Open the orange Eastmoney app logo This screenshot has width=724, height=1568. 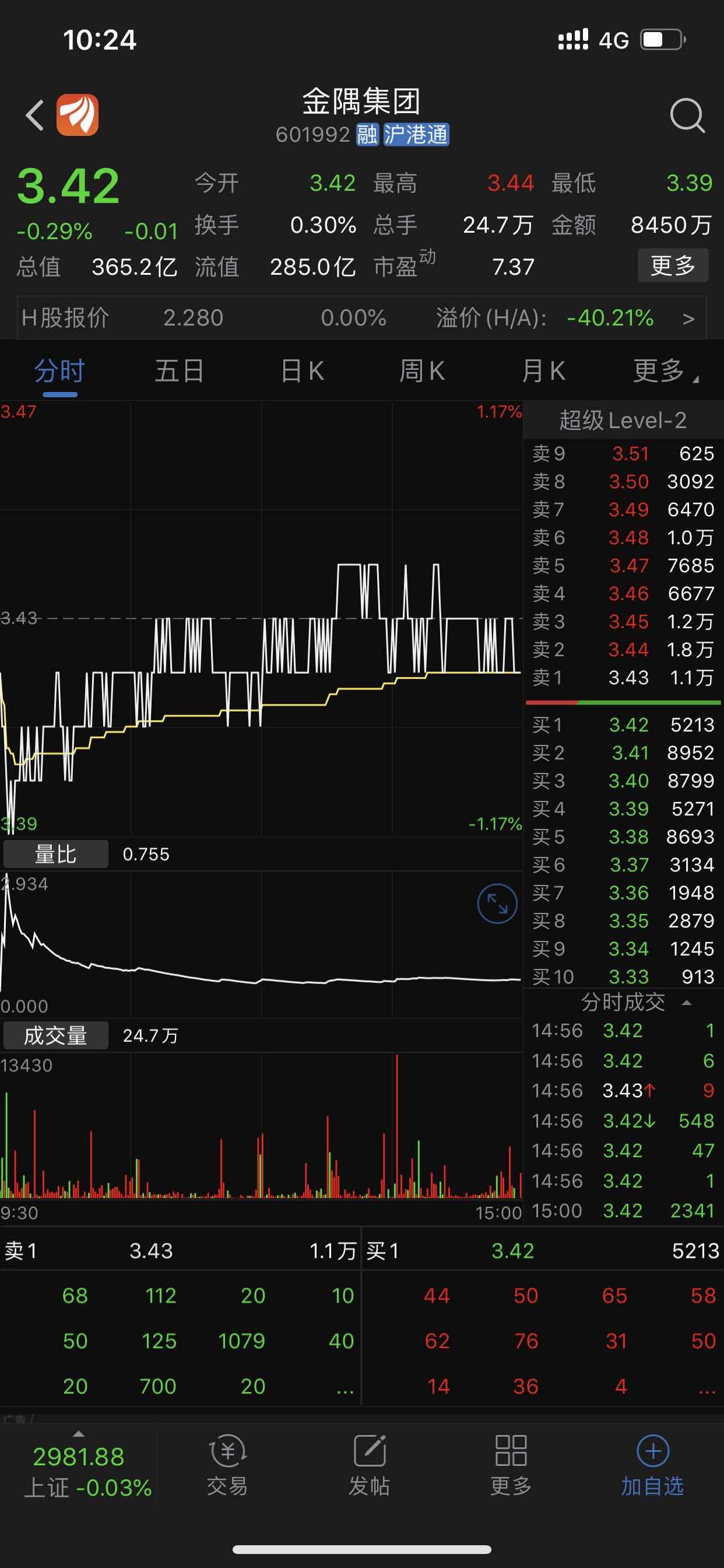click(78, 115)
